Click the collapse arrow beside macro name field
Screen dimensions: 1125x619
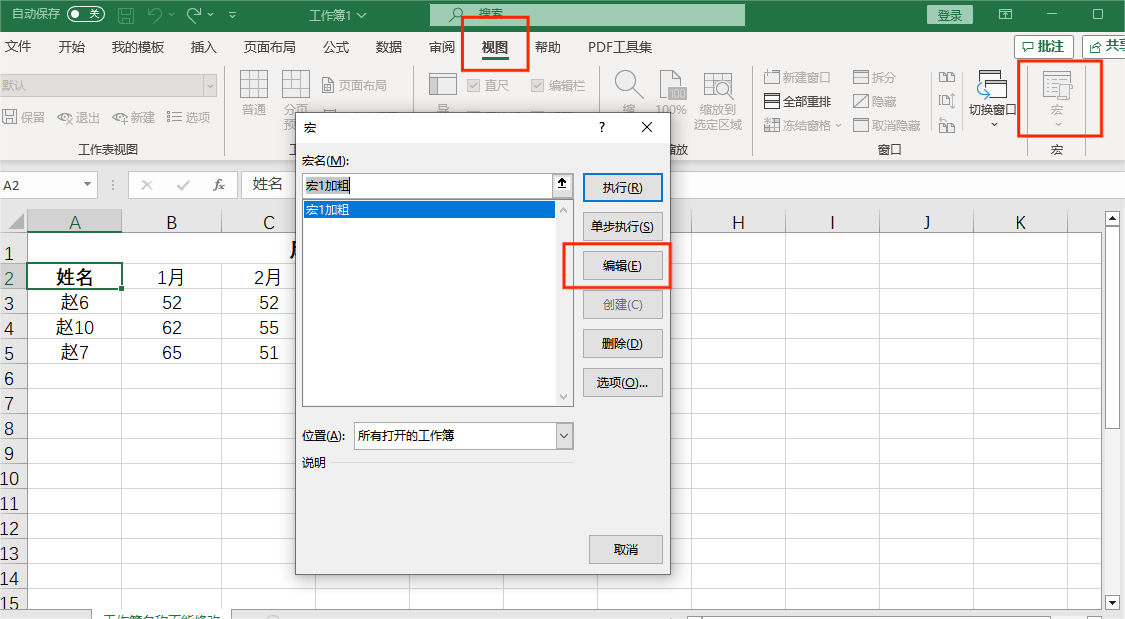(563, 184)
